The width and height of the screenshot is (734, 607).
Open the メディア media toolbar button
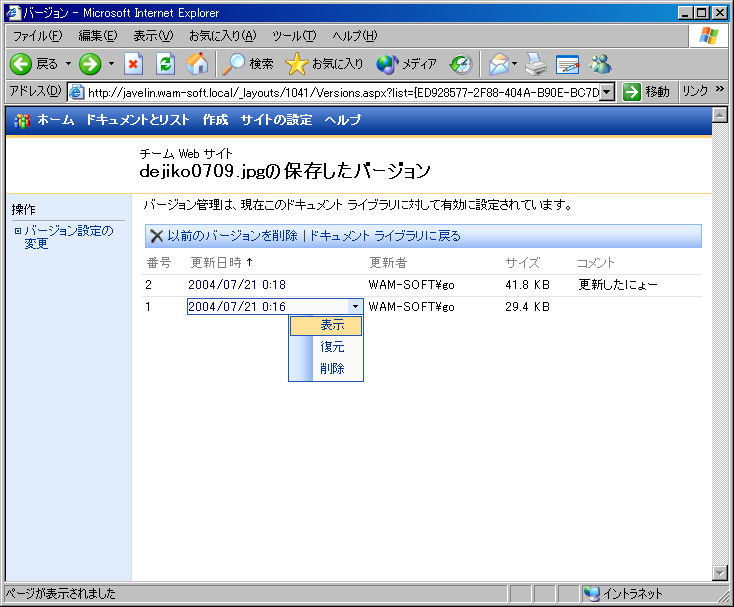tap(406, 64)
